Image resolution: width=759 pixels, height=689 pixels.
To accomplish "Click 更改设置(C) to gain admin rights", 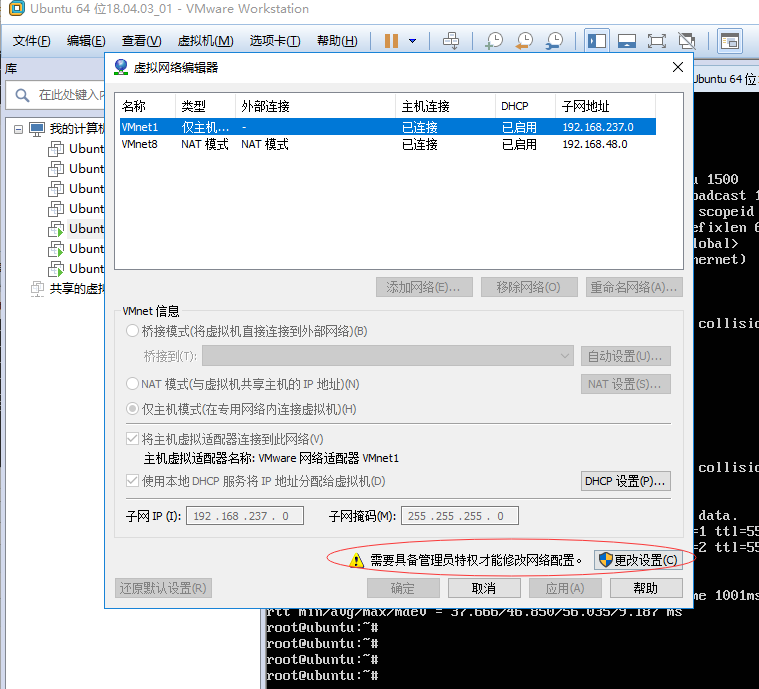I will tap(638, 560).
